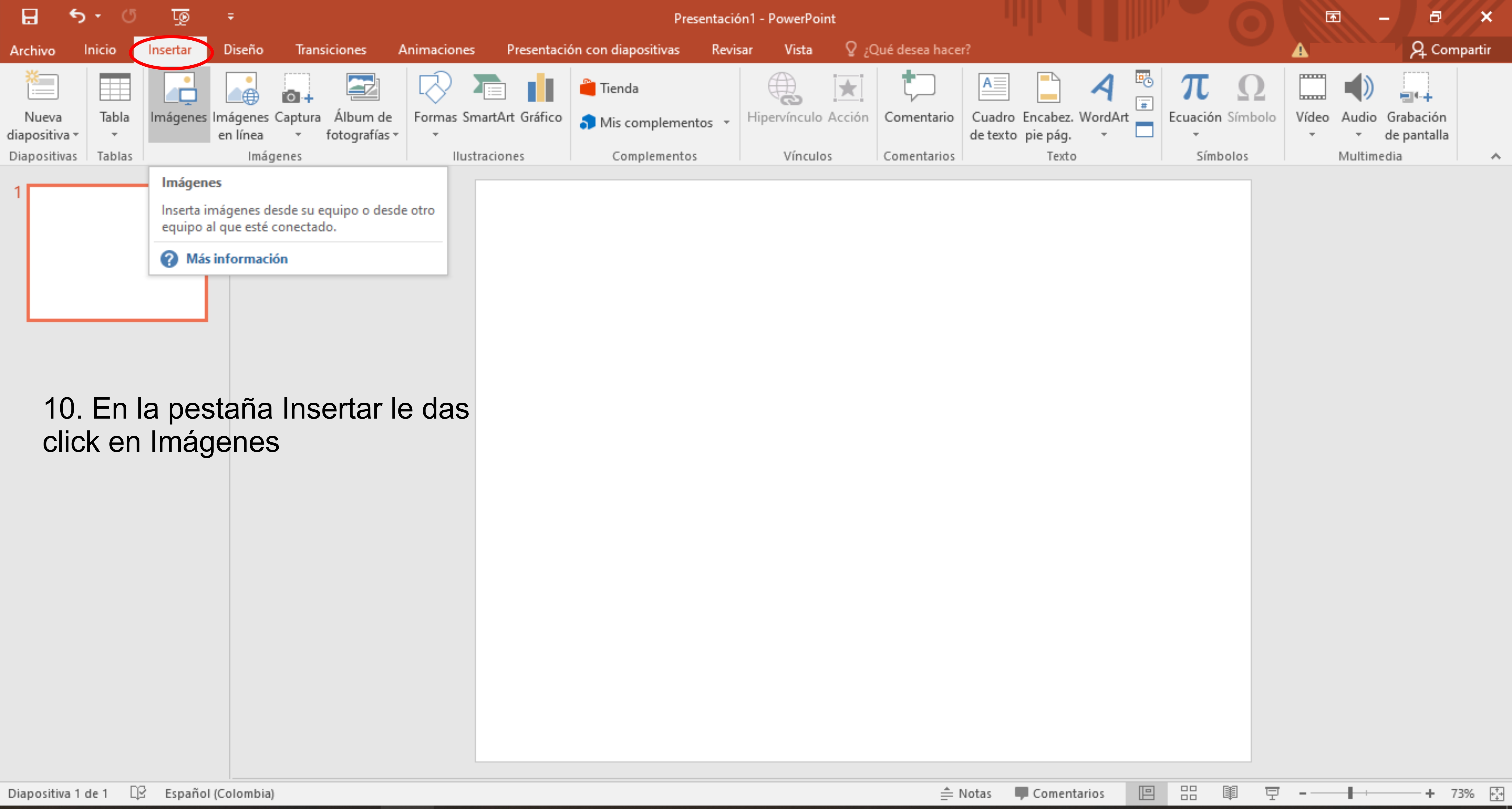Adjust the zoom slider in status bar
This screenshot has height=809, width=1512.
1350,793
